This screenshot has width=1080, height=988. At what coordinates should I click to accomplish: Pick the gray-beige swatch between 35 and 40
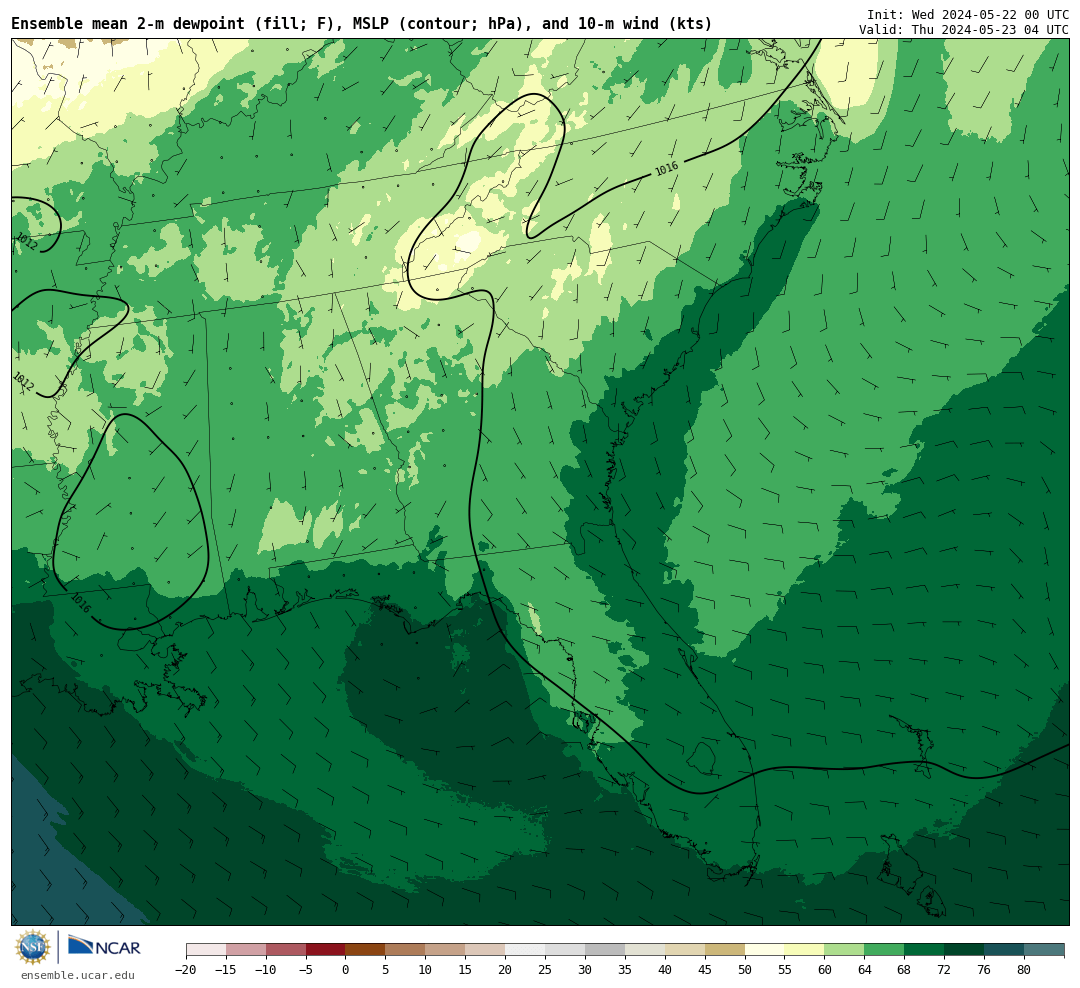[645, 950]
